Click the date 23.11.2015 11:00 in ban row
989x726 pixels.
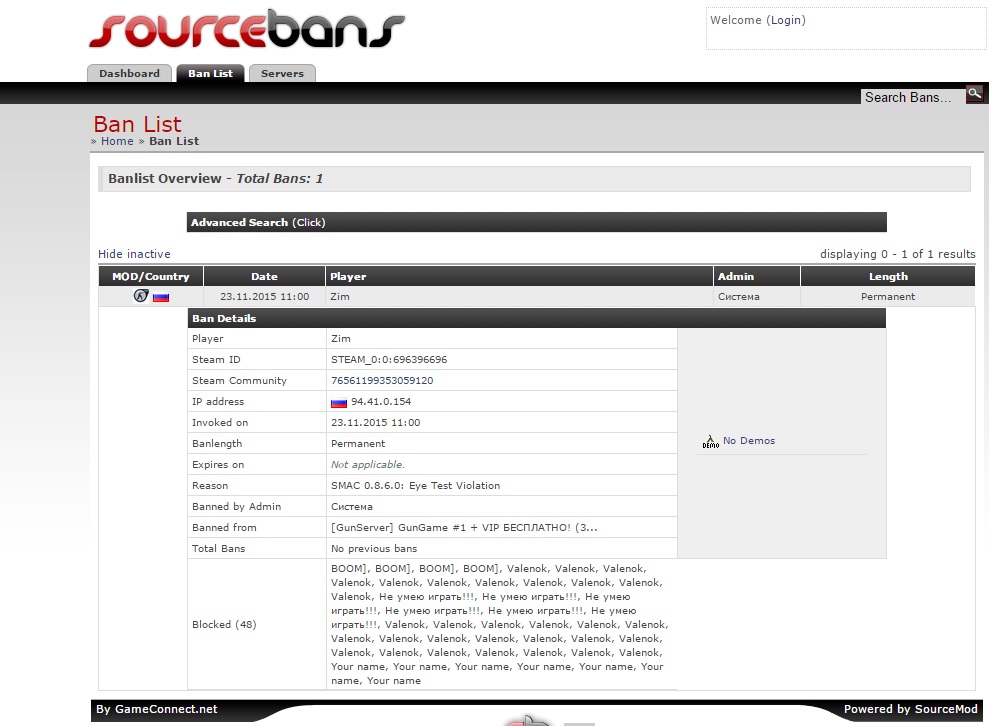[x=264, y=296]
